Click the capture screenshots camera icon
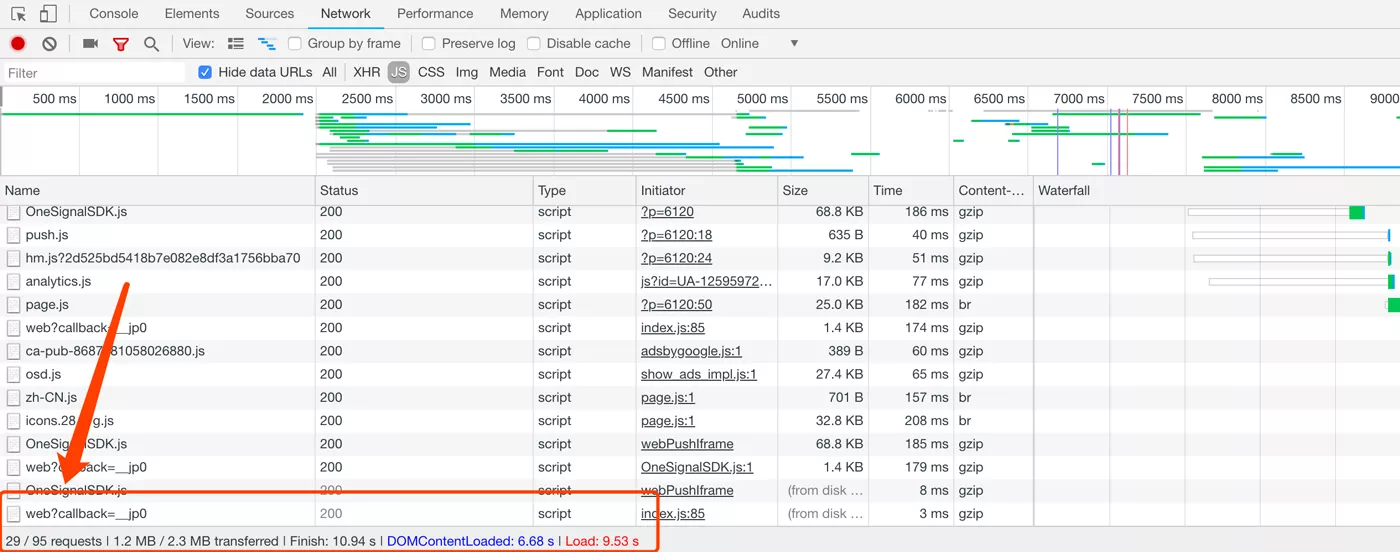This screenshot has height=552, width=1400. coord(90,44)
